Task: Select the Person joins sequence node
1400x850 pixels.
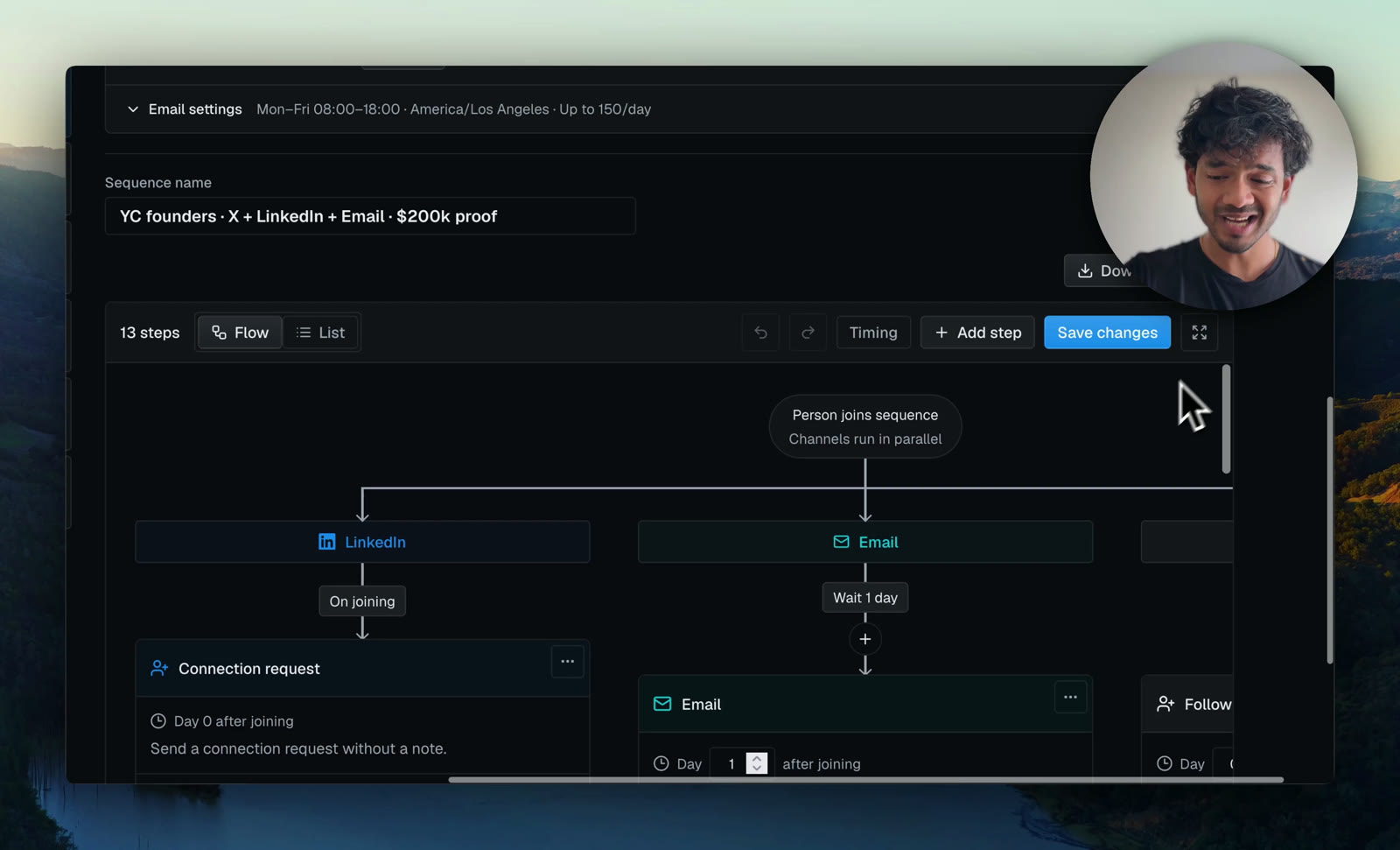Action: tap(865, 426)
